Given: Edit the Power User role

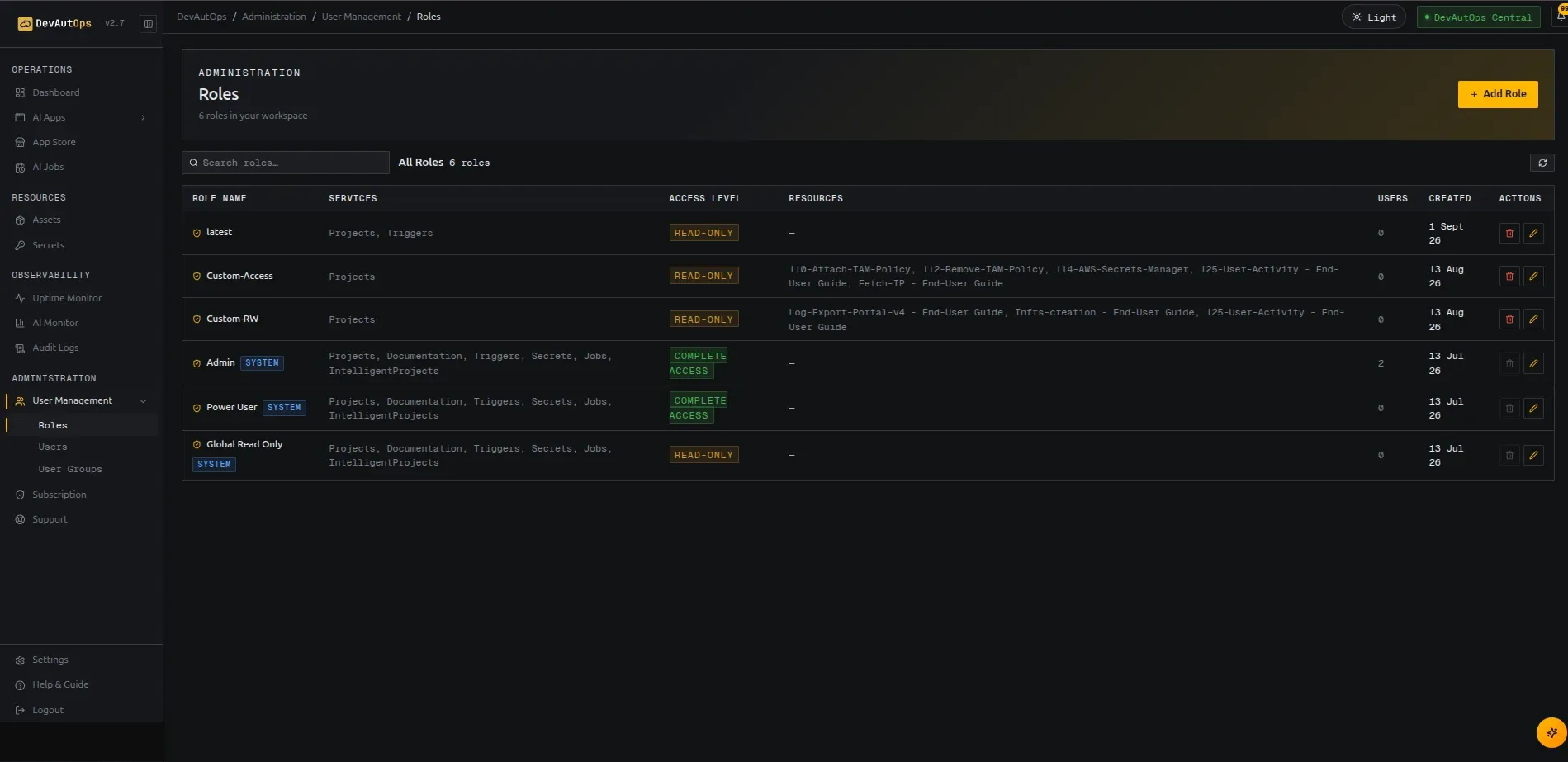Looking at the screenshot, I should 1533,408.
